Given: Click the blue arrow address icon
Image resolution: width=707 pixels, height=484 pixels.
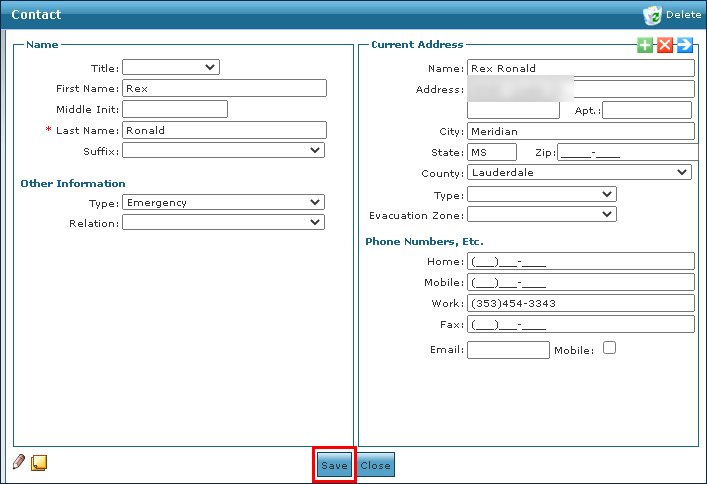Looking at the screenshot, I should [685, 45].
